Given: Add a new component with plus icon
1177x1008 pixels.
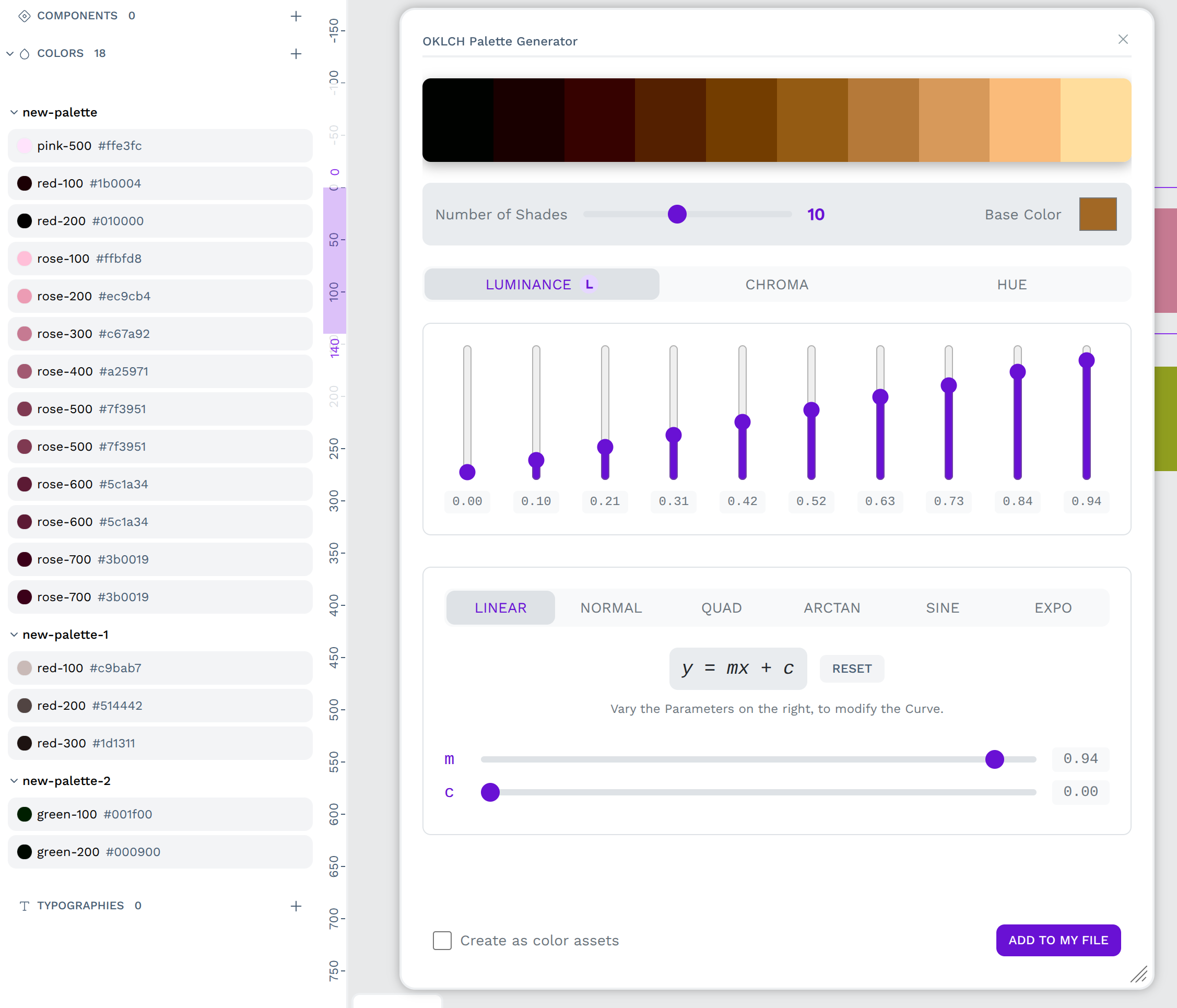Looking at the screenshot, I should (x=296, y=16).
